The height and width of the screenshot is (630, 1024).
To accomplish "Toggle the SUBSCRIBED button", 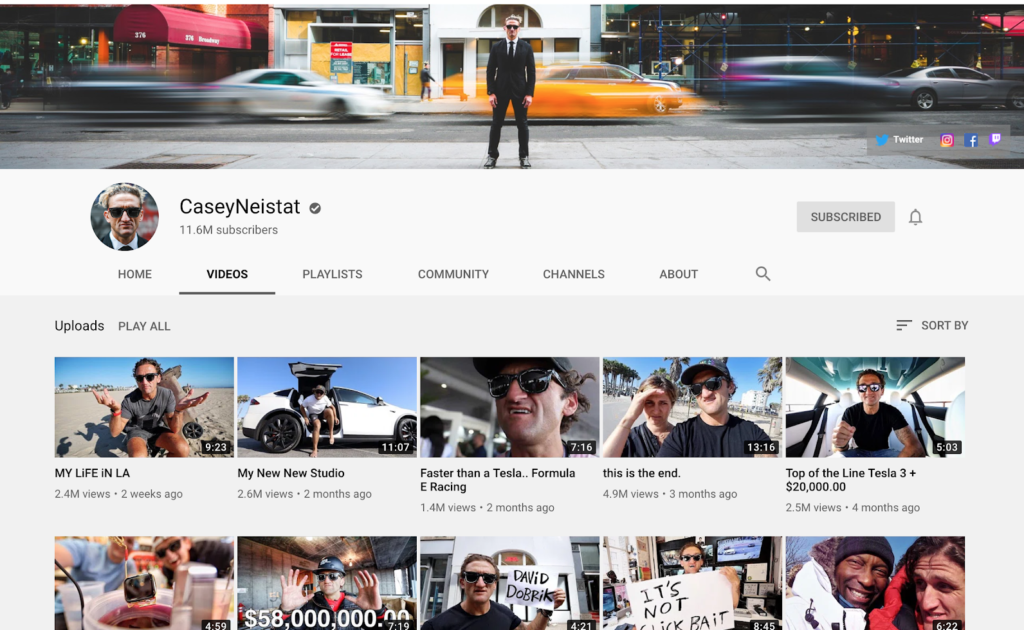I will [845, 217].
